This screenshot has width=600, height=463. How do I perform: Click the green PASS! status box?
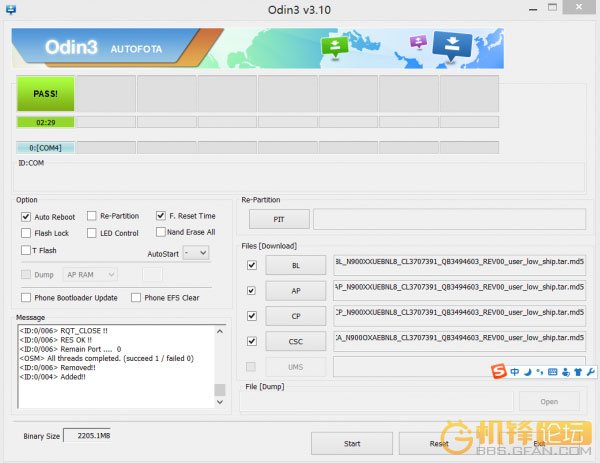pos(46,94)
